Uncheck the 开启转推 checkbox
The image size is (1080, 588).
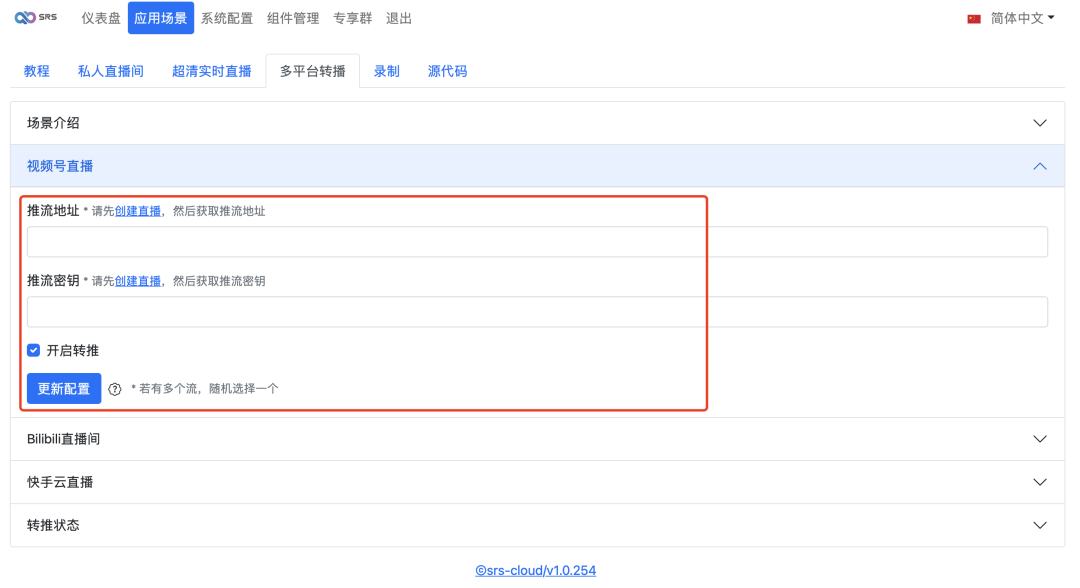pyautogui.click(x=34, y=350)
